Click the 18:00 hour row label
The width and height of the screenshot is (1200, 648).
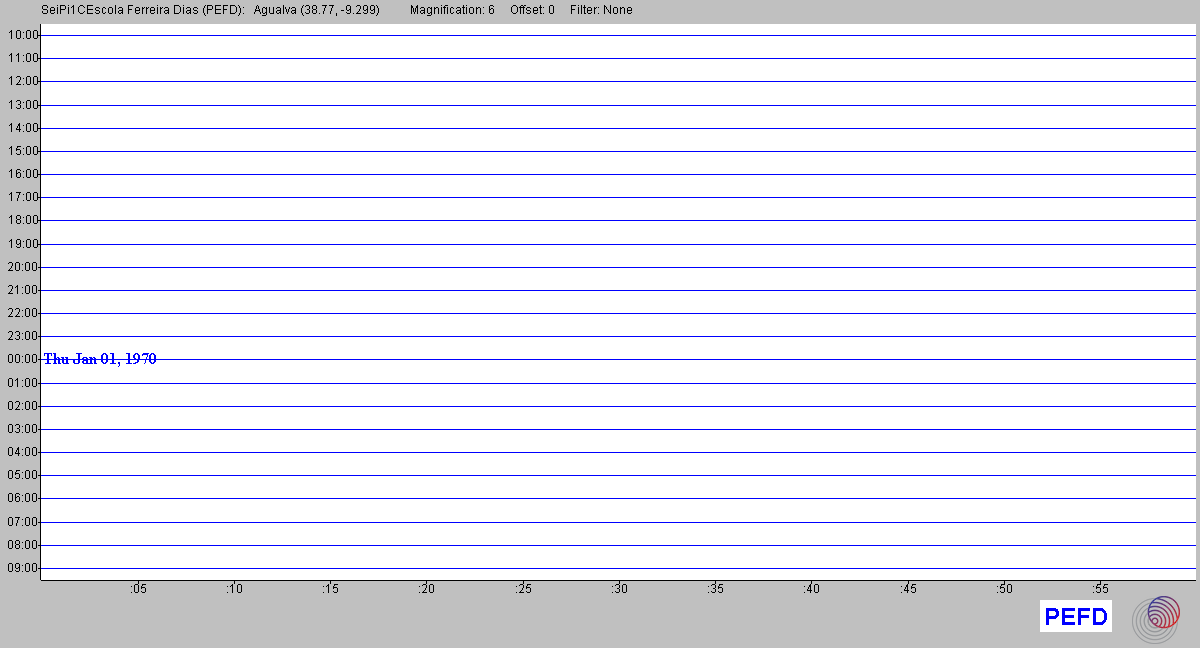(x=22, y=220)
